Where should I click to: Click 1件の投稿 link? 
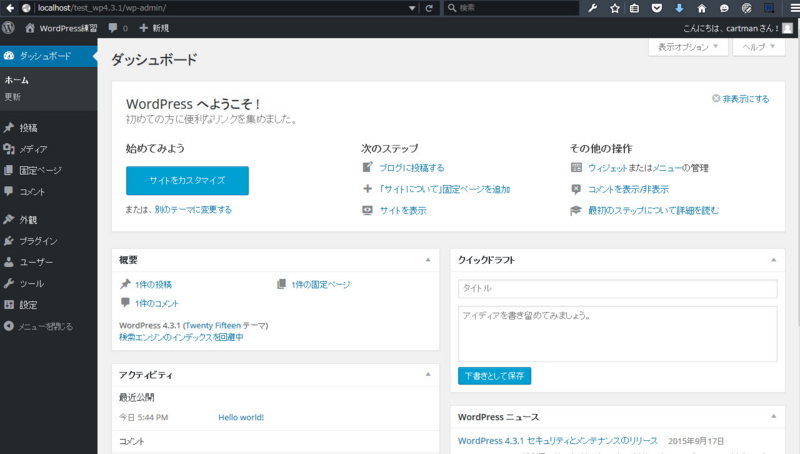(154, 285)
